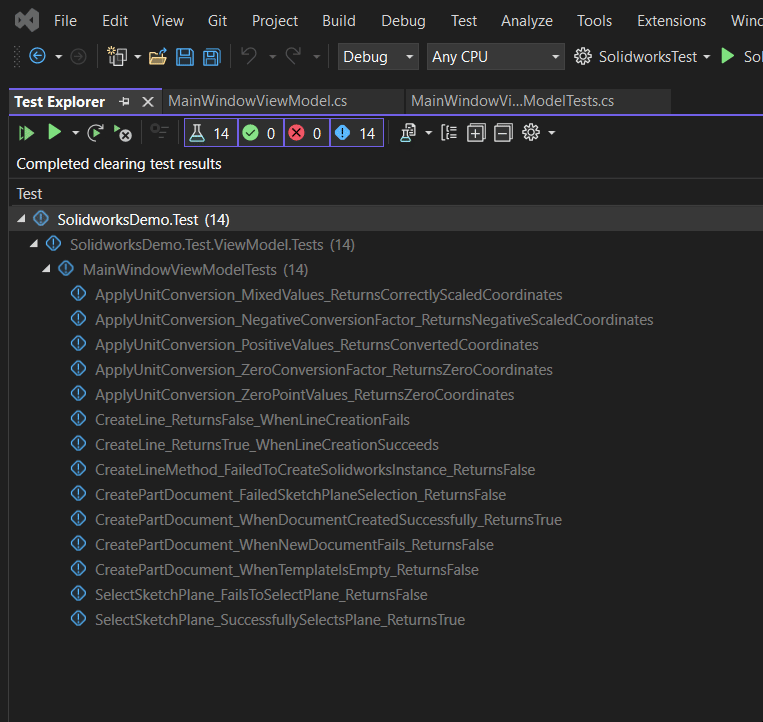Select CreatePartDocument_WhenNewDocumentFails_ReturnsFalse test
Viewport: 763px width, 722px height.
coord(294,545)
